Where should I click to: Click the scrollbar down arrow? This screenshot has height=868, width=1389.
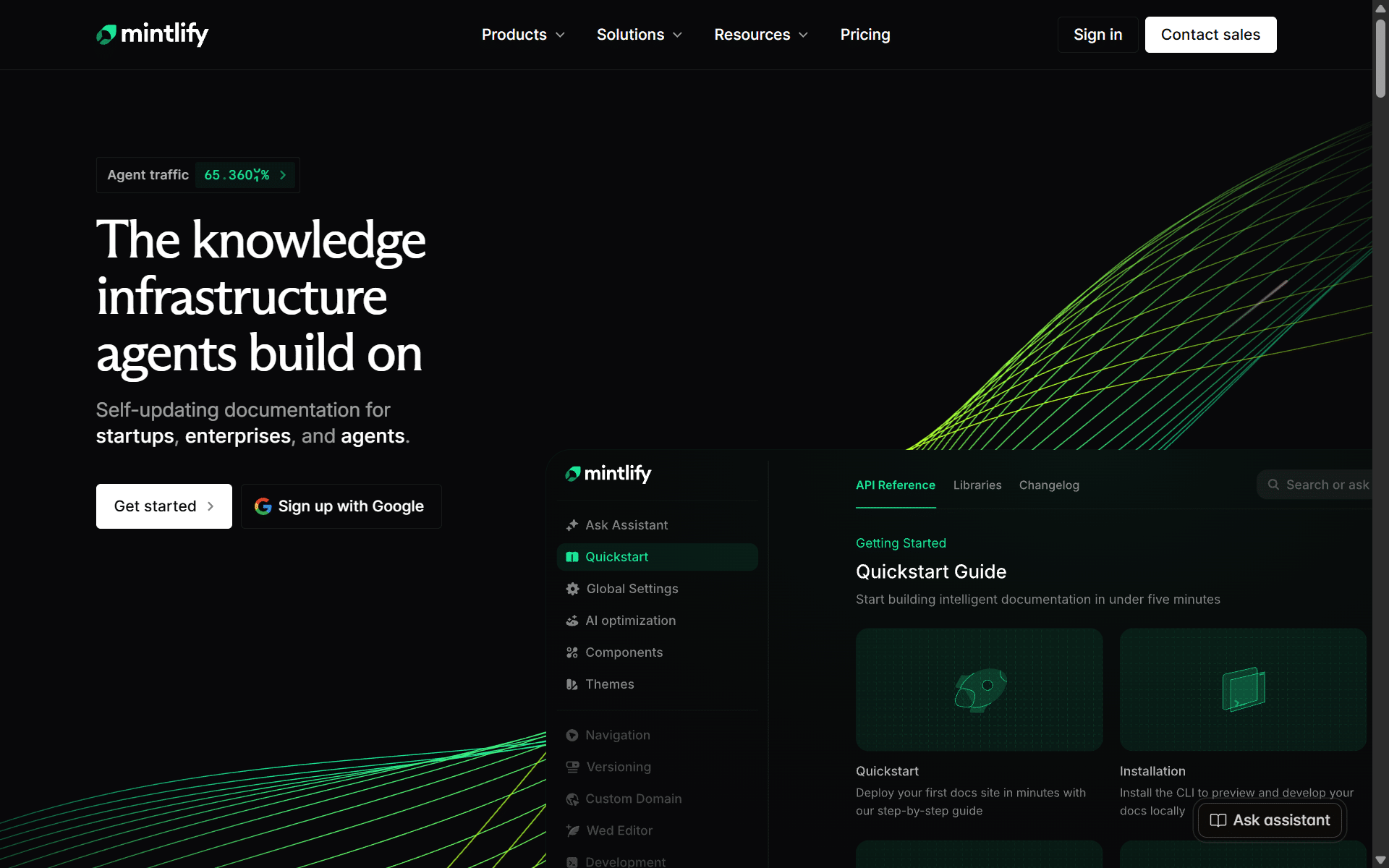[x=1380, y=860]
